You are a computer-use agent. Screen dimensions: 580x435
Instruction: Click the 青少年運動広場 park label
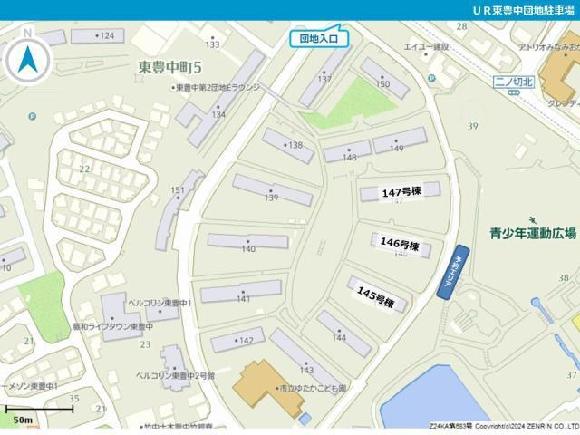click(532, 233)
